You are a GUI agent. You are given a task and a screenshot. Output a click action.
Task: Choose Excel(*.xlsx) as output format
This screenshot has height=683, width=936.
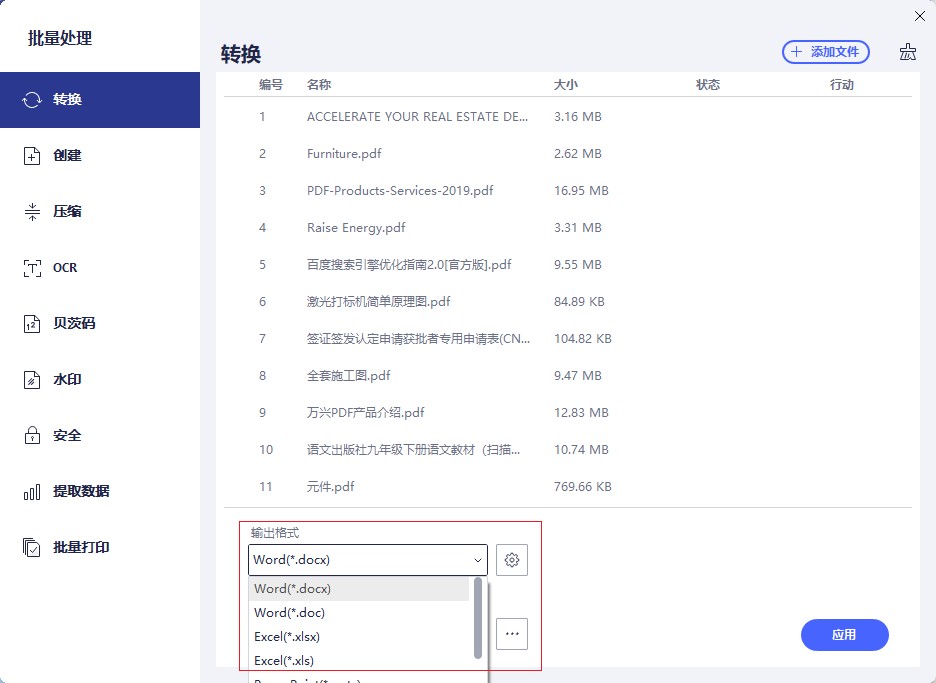pyautogui.click(x=286, y=636)
